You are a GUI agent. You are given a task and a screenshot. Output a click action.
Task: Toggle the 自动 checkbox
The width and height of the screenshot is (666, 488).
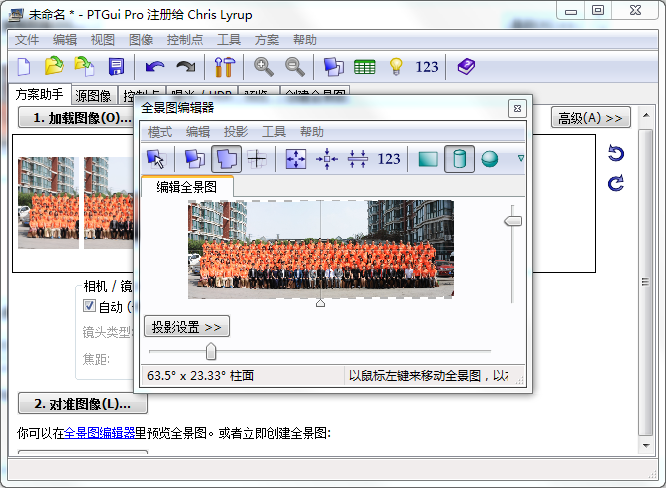89,306
